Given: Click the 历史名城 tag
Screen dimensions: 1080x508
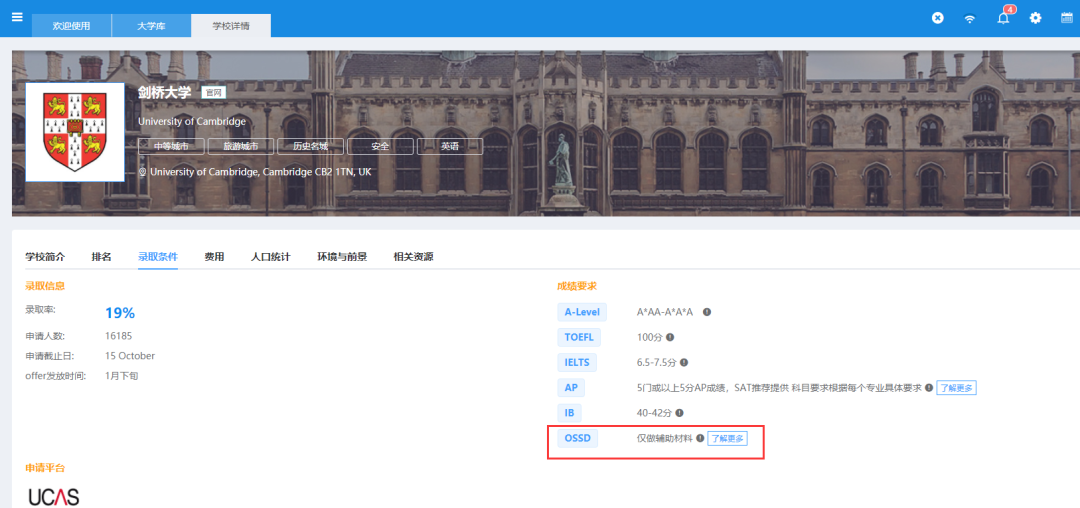Looking at the screenshot, I should pos(310,147).
